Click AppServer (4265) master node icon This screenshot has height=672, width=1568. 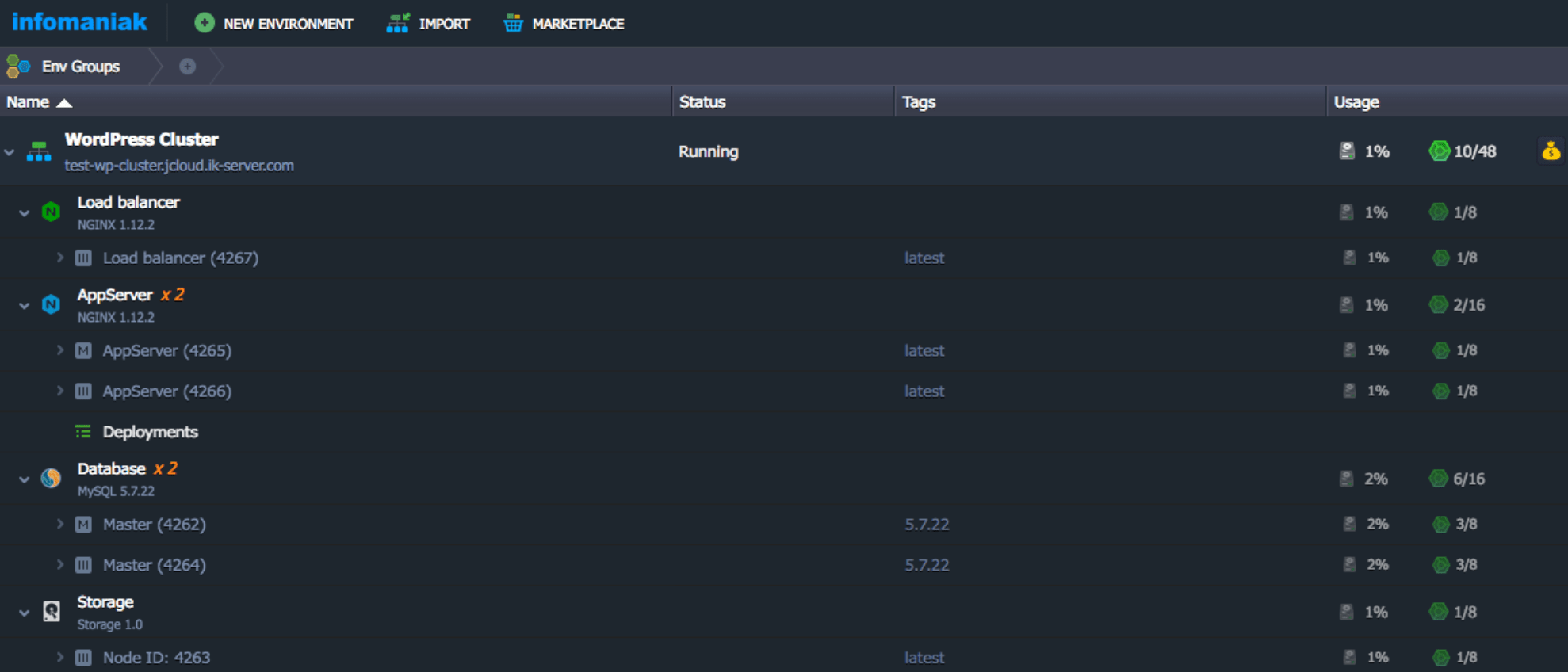pyautogui.click(x=83, y=350)
